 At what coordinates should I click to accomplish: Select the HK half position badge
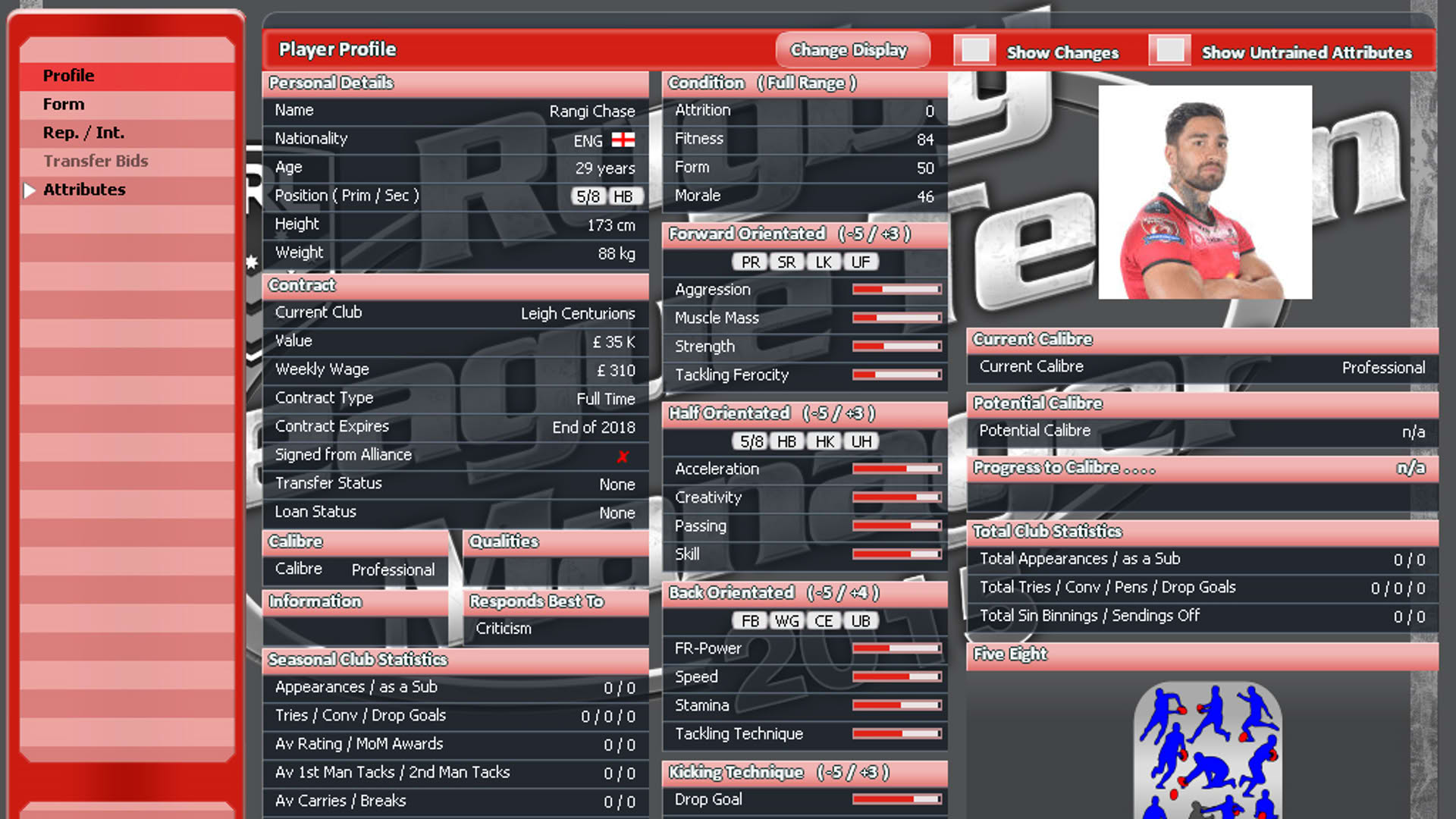(824, 441)
